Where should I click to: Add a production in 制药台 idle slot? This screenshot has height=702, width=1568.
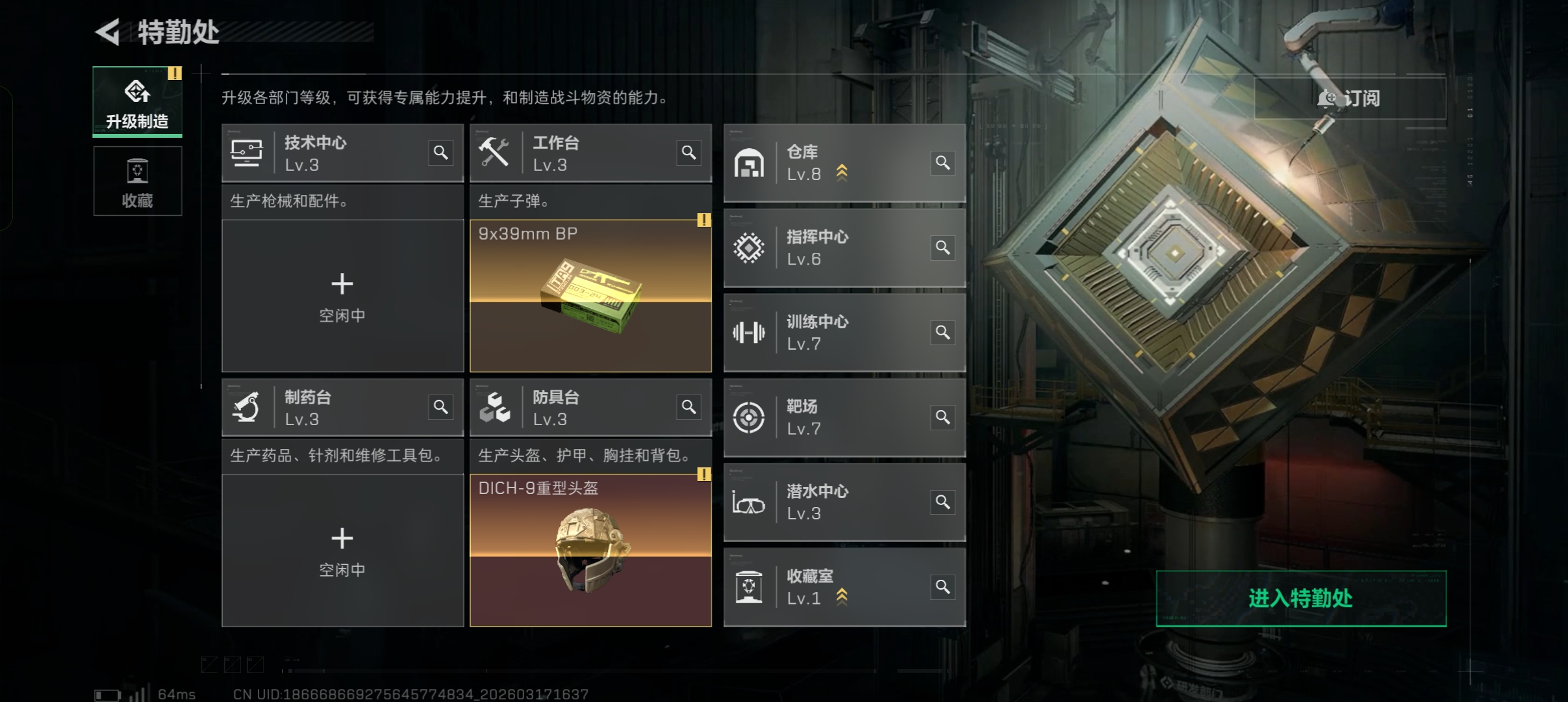tap(343, 551)
